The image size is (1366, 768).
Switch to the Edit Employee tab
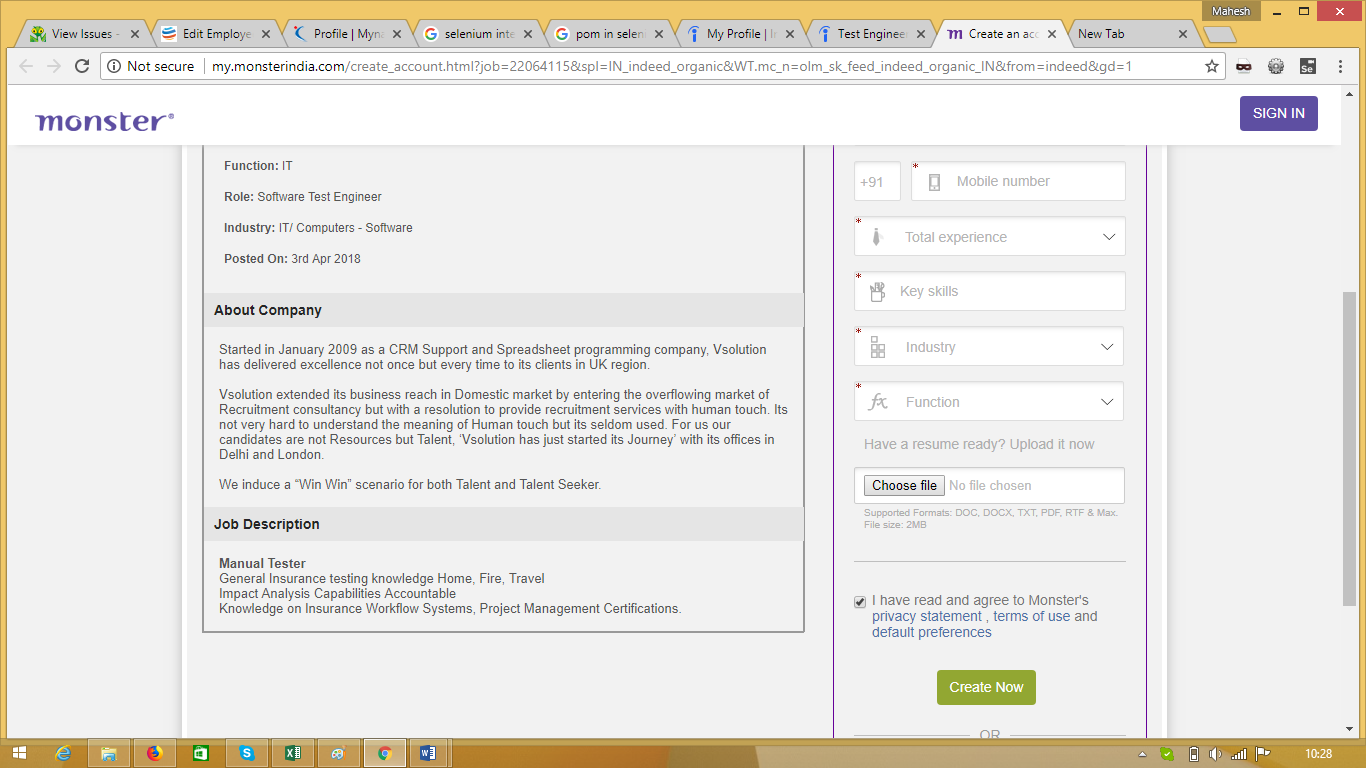tap(215, 34)
